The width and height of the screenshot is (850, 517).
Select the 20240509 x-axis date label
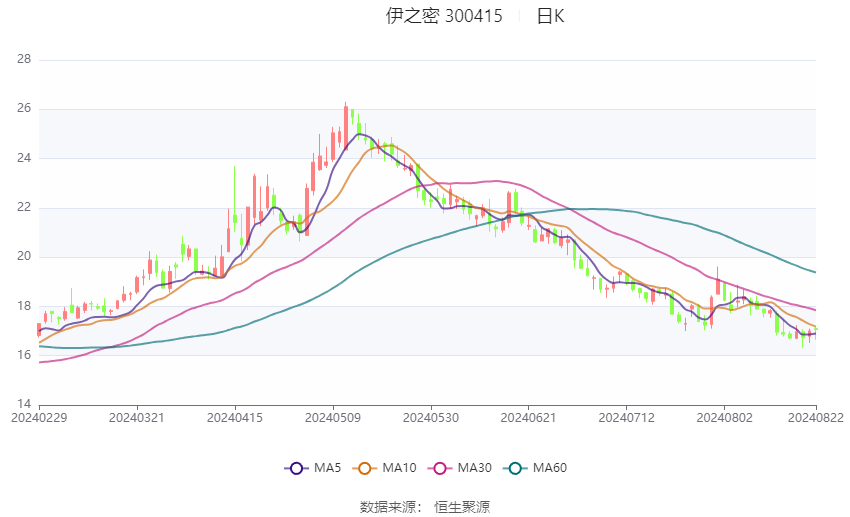(x=333, y=418)
